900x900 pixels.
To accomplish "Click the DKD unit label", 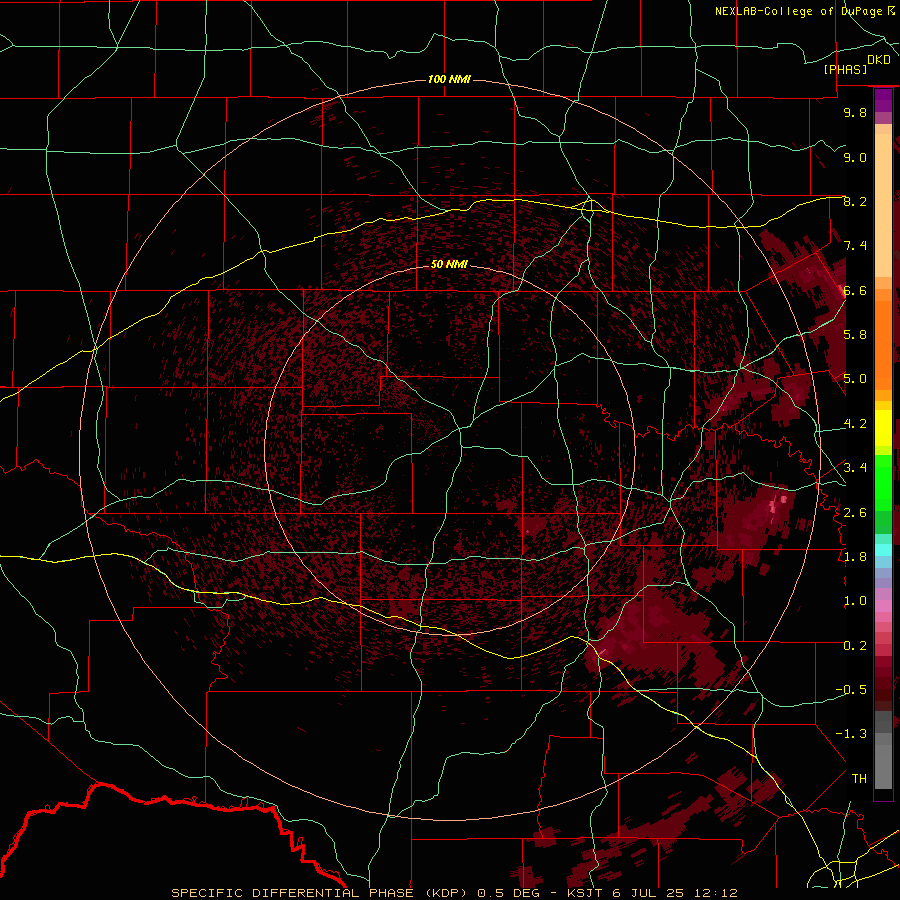I will click(879, 60).
